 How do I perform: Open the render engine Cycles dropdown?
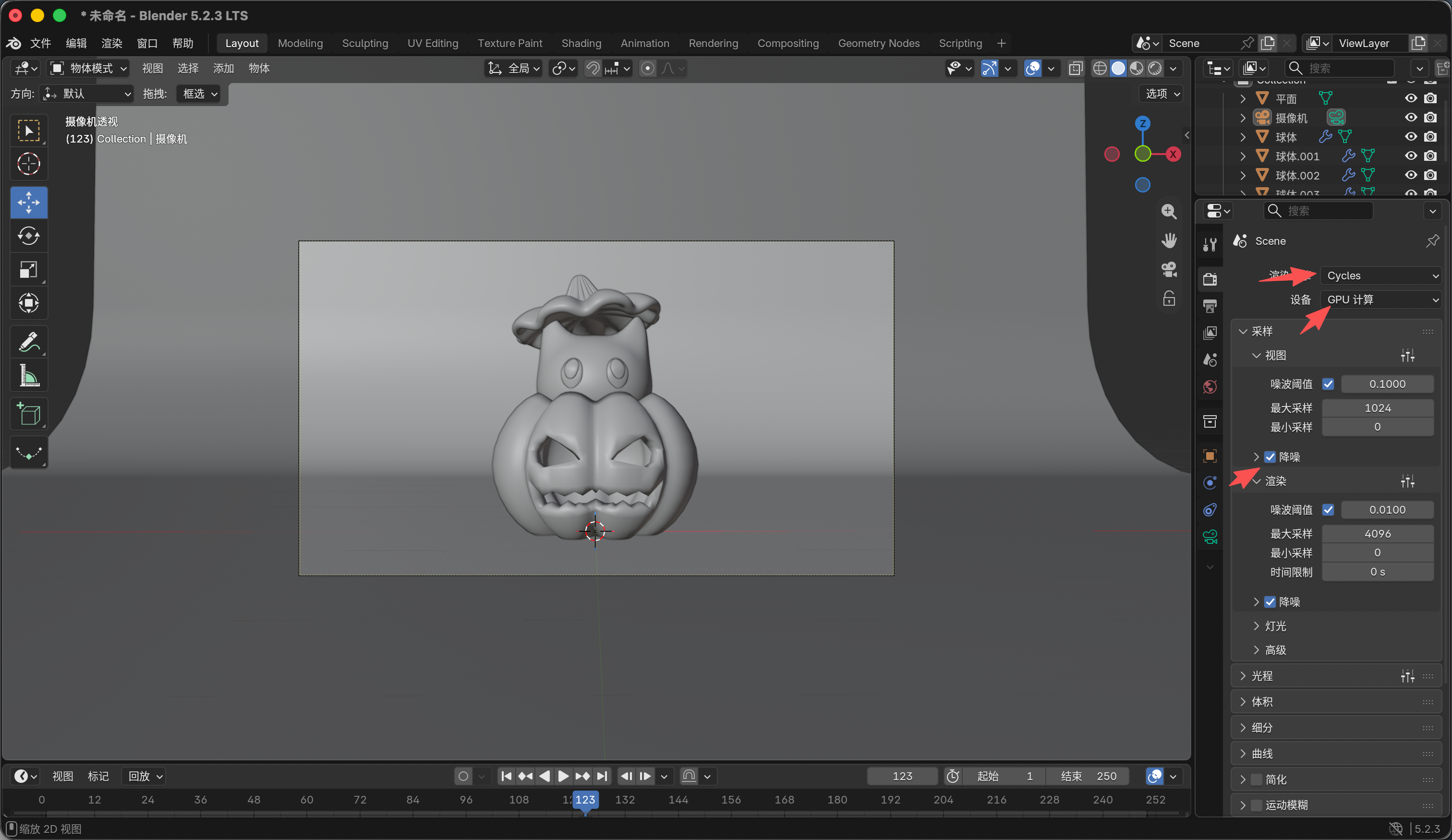click(1380, 276)
